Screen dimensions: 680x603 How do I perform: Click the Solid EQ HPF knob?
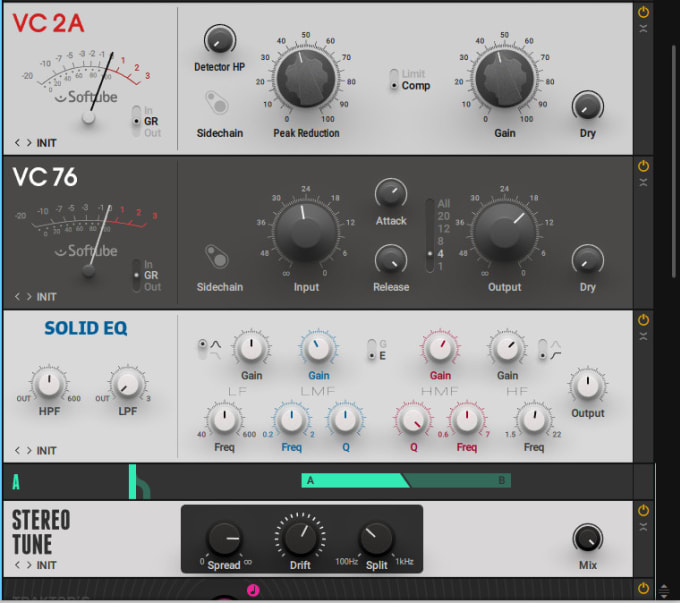coord(49,383)
